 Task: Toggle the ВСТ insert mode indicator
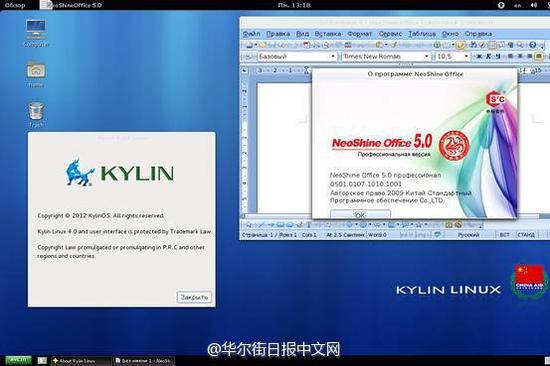504,235
